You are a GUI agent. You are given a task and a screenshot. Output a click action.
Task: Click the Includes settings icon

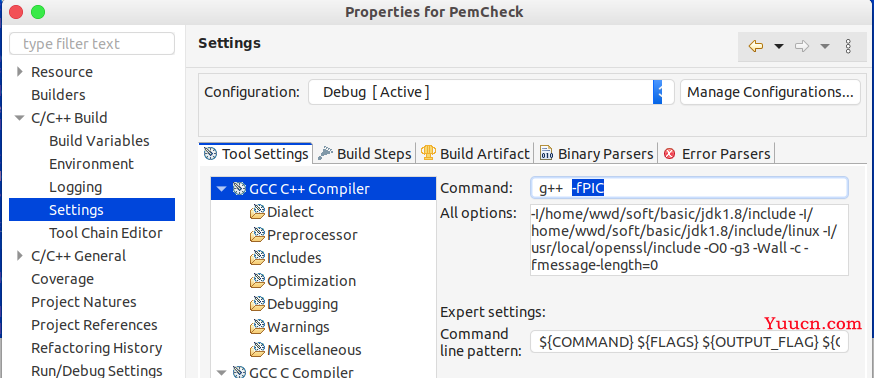pos(257,258)
